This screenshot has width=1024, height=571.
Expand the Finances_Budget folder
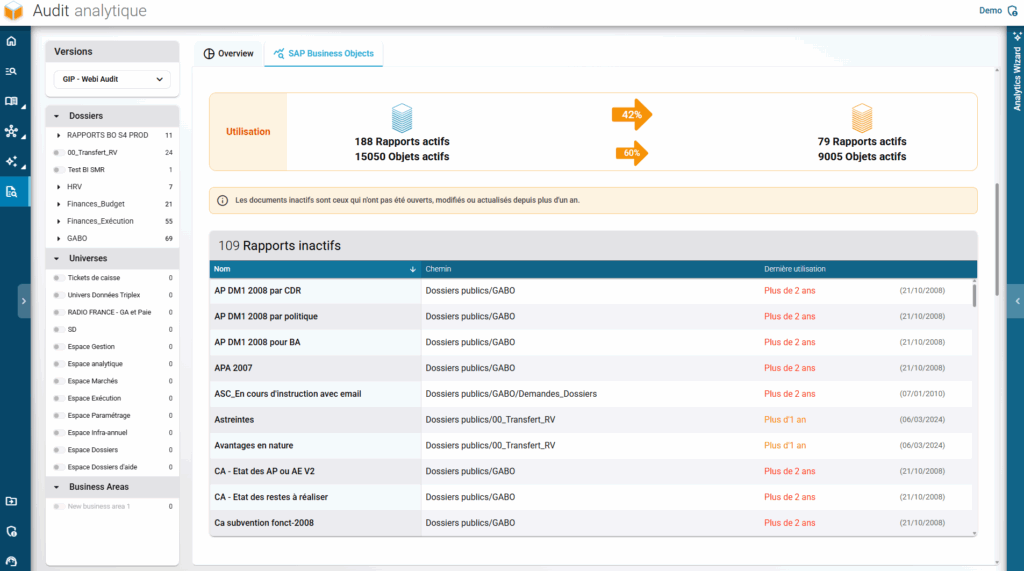tap(58, 204)
